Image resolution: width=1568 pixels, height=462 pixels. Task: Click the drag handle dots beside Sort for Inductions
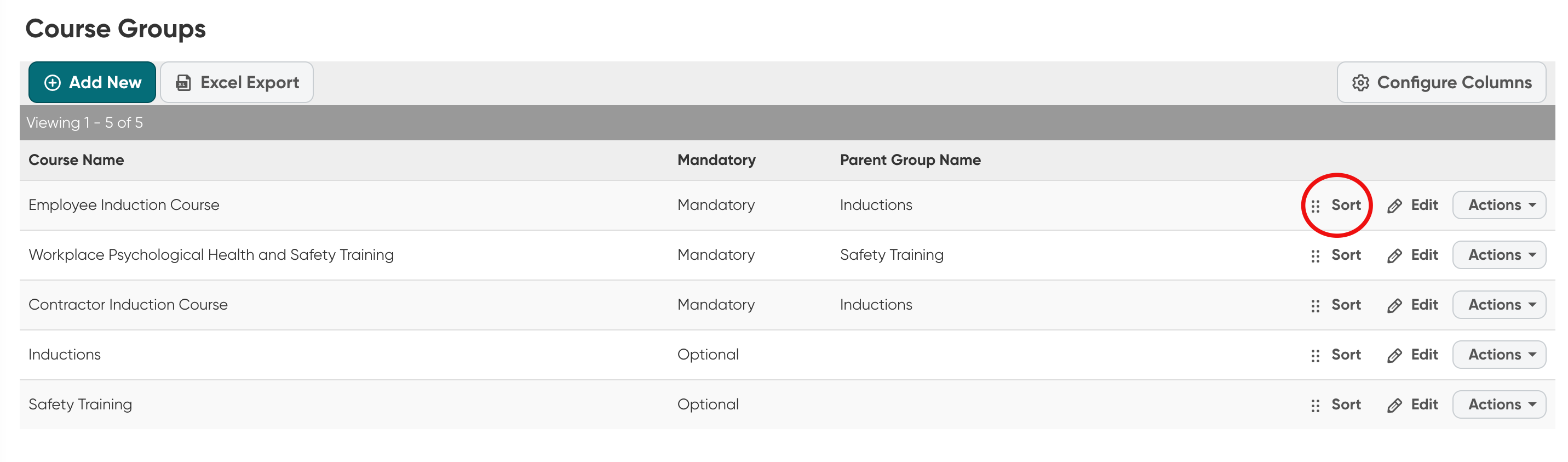[x=1315, y=354]
